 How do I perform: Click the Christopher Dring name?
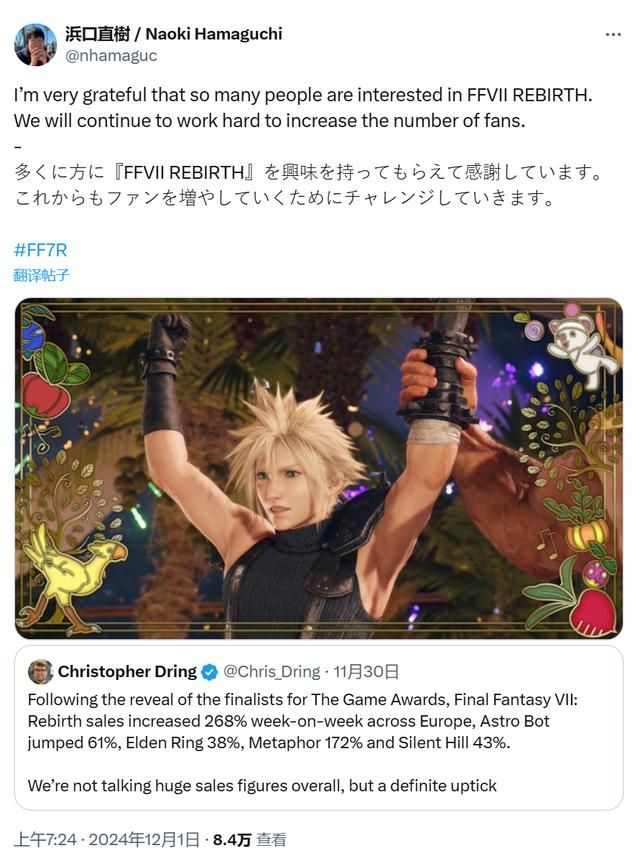tap(127, 672)
